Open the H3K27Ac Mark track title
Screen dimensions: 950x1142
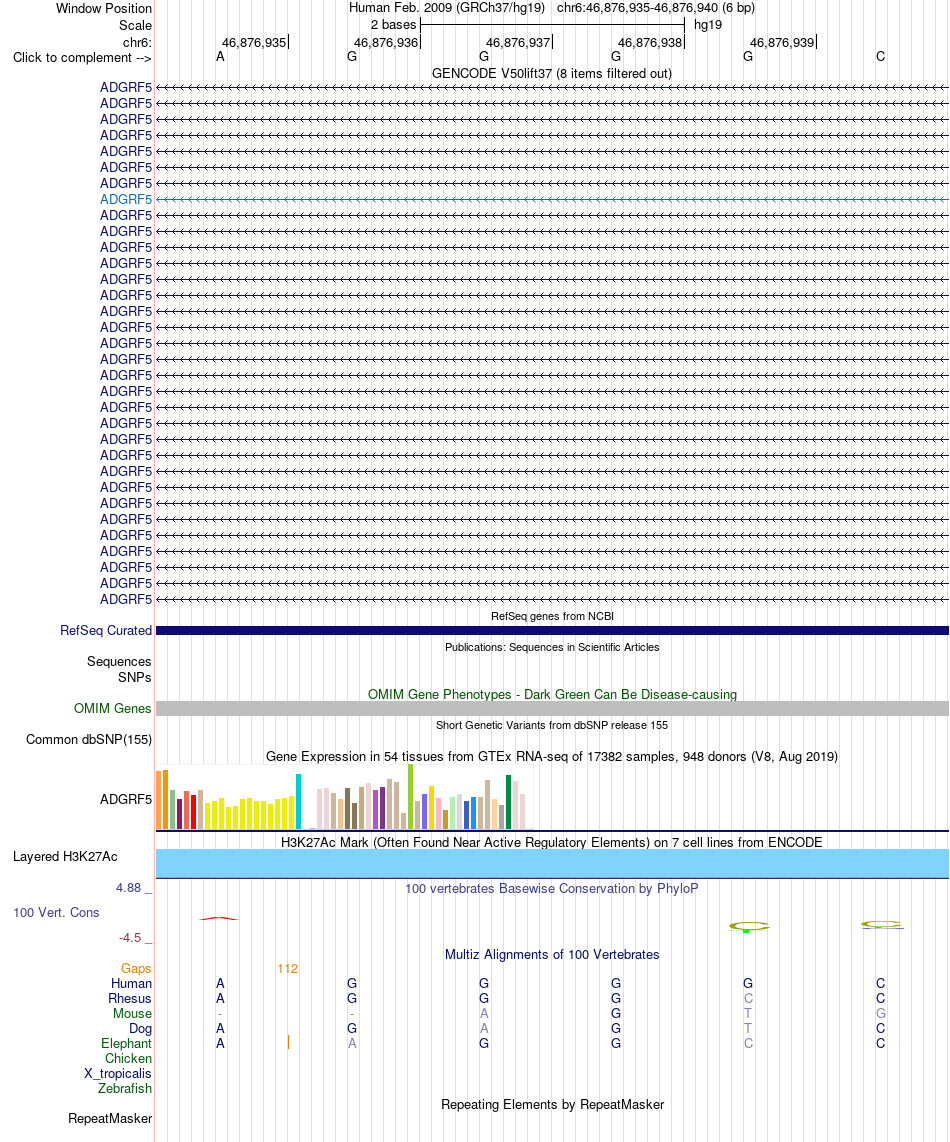[x=551, y=843]
